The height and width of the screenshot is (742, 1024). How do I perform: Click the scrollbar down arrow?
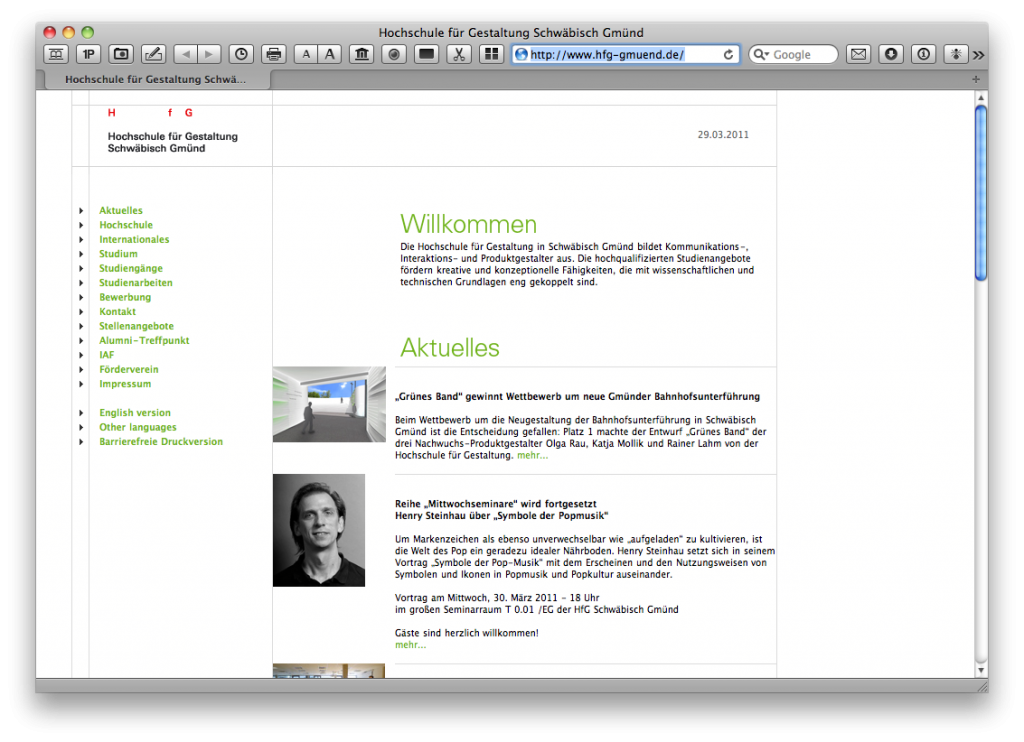point(980,670)
